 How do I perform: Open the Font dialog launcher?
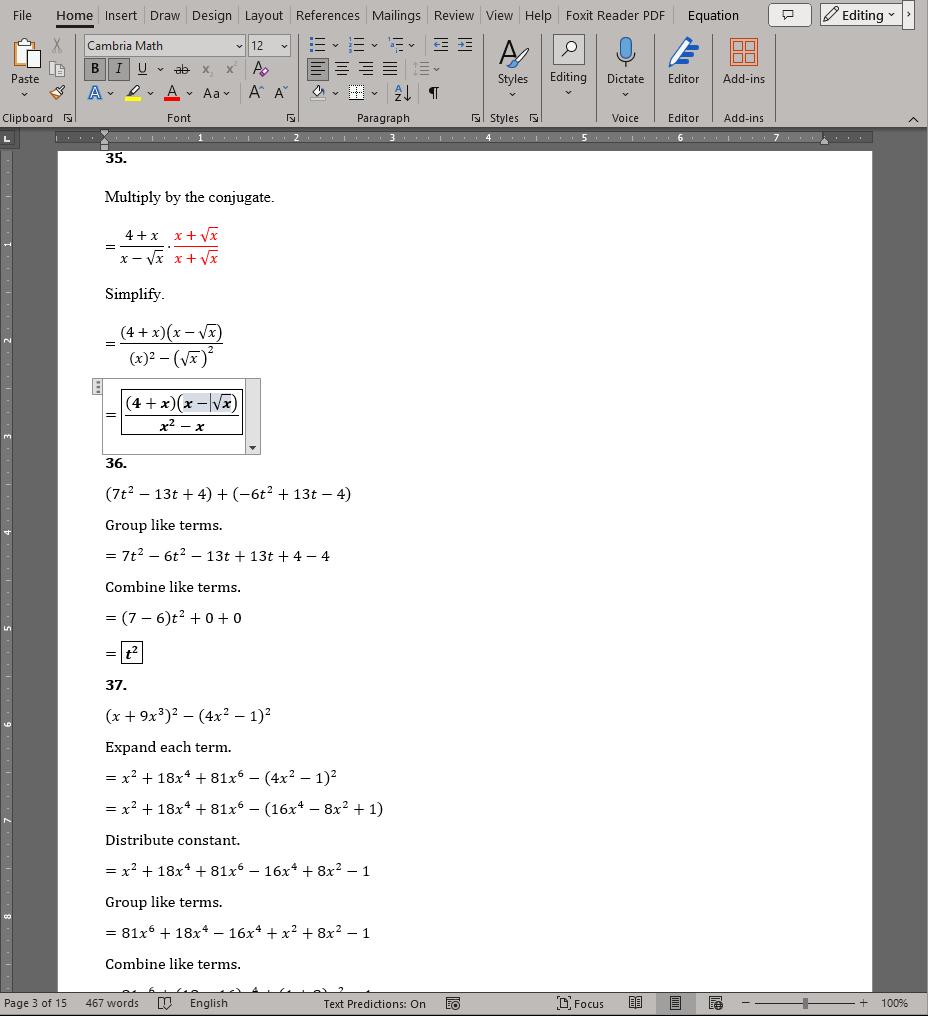290,118
